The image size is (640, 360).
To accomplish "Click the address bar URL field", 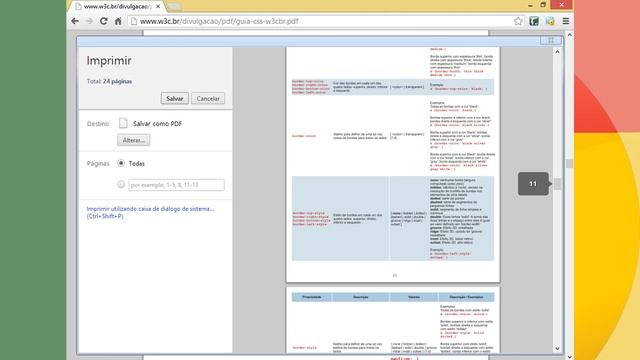I will [x=319, y=21].
